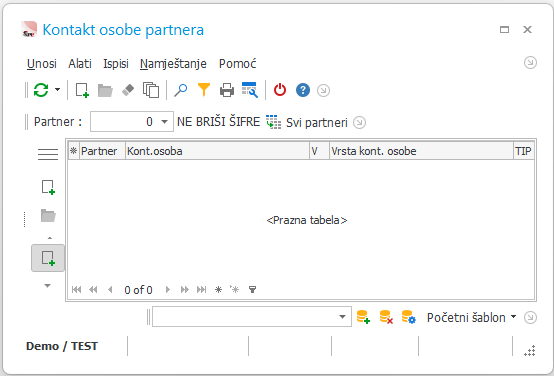Click options arrow after Početni šablon

click(x=530, y=317)
